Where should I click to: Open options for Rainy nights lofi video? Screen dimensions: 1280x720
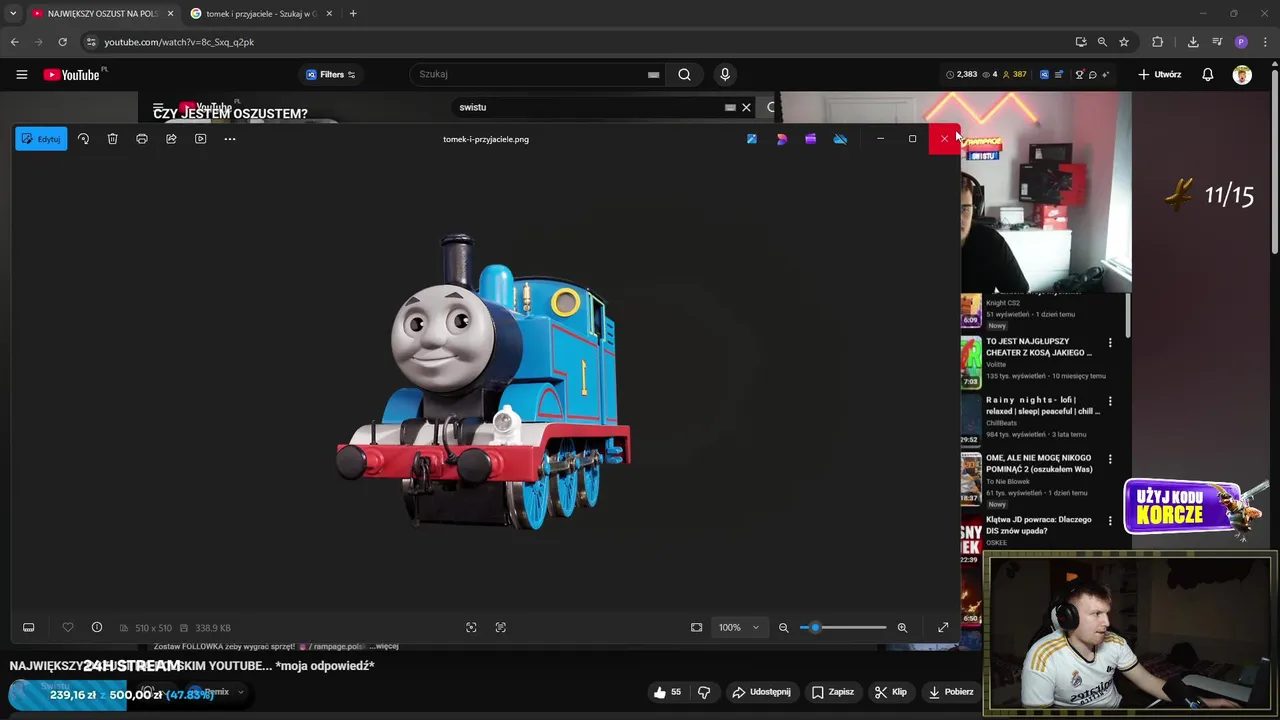[x=1110, y=401]
